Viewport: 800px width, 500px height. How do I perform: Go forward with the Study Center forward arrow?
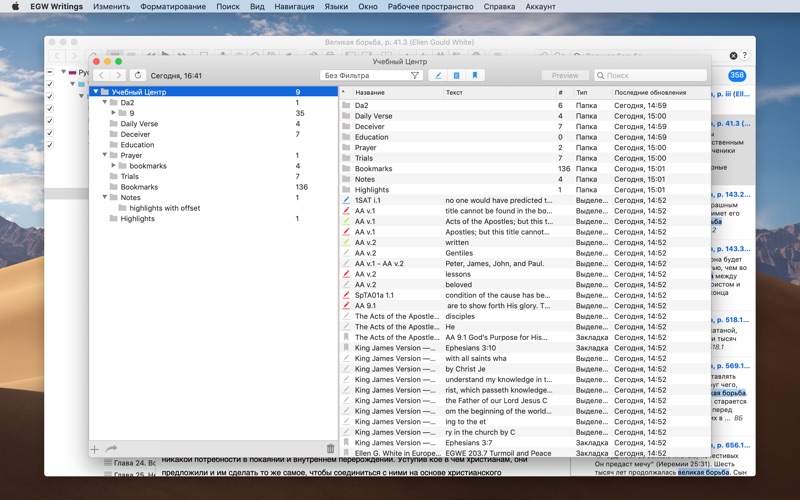click(118, 76)
